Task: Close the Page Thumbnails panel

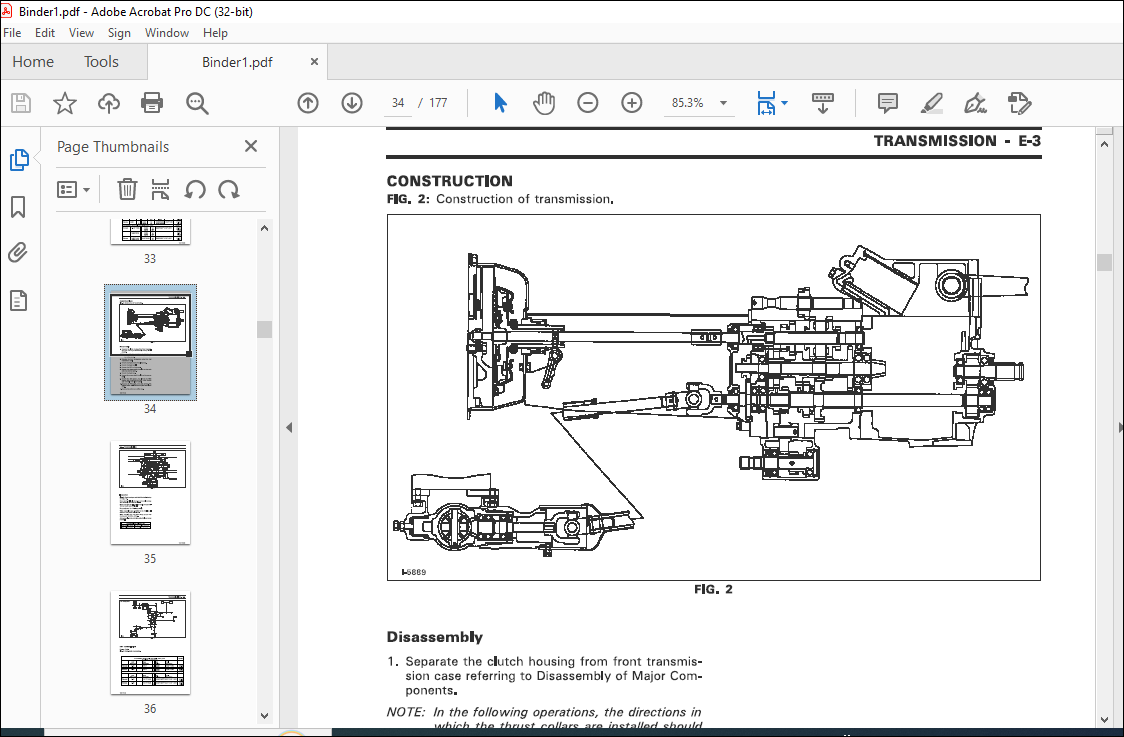Action: 251,146
